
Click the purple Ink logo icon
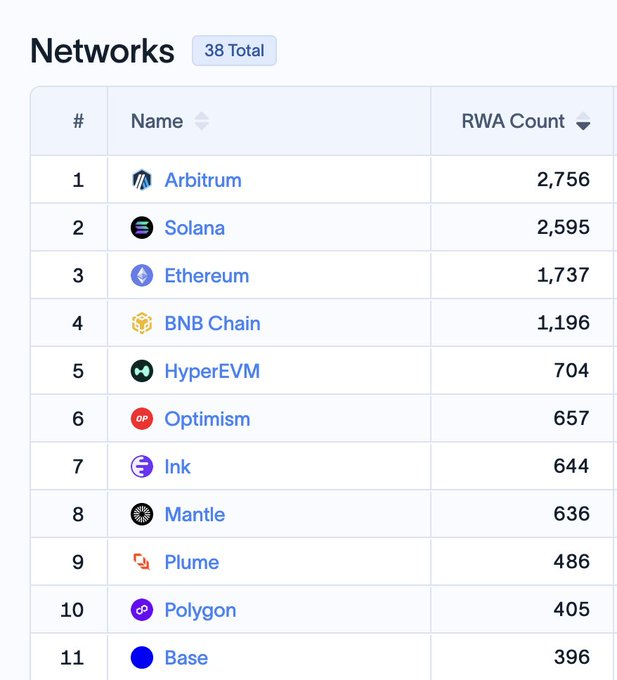pyautogui.click(x=142, y=467)
